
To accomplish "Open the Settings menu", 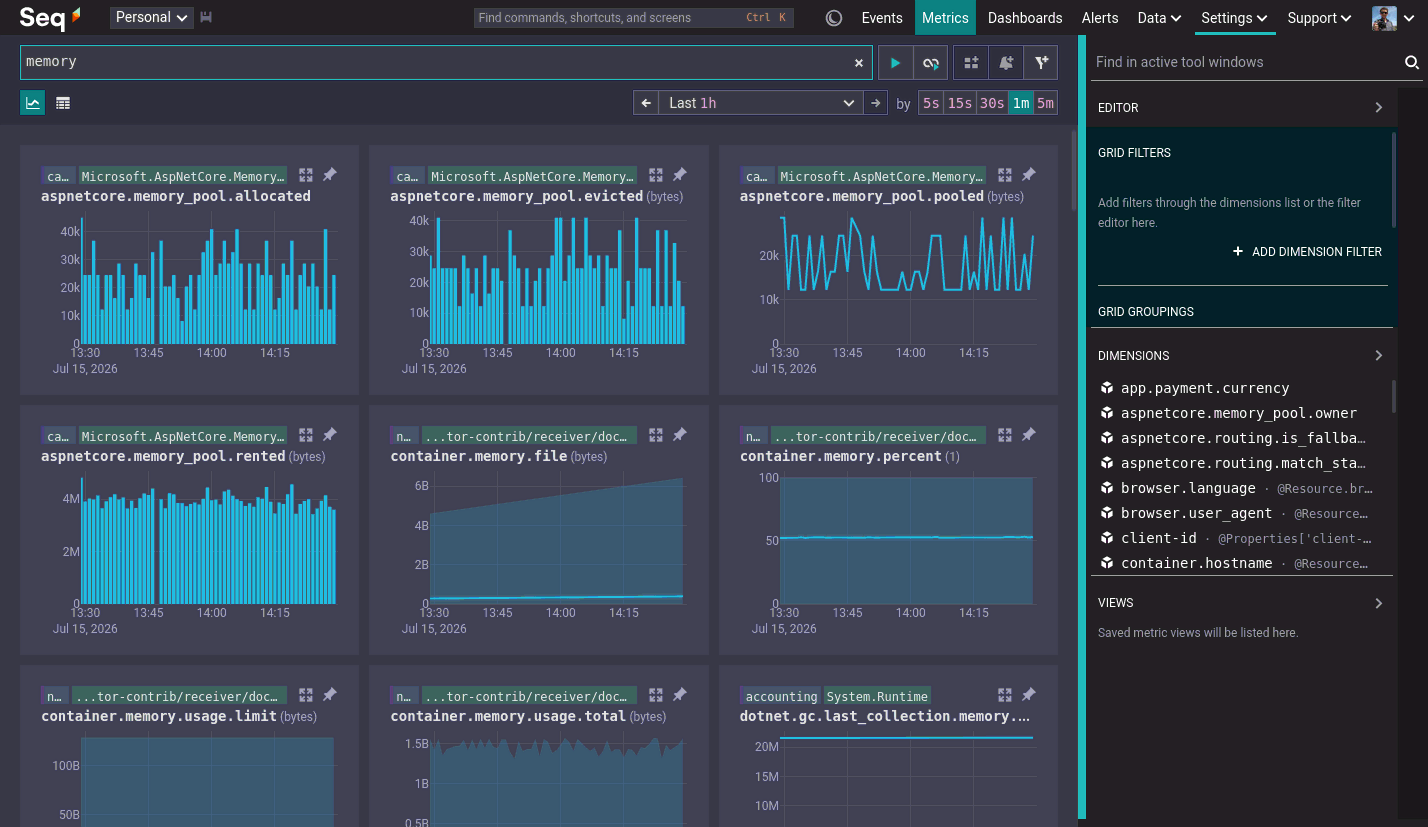I will pyautogui.click(x=1235, y=18).
